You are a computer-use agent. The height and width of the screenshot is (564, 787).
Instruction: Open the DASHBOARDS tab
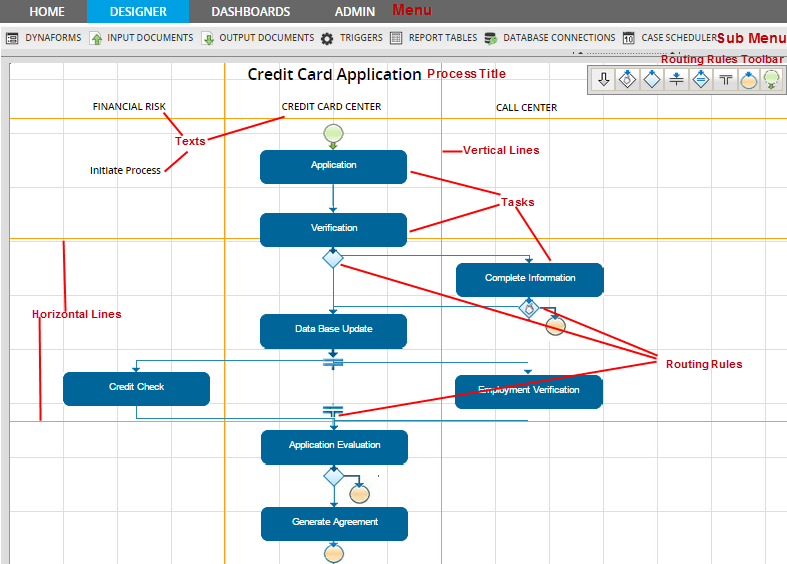(x=251, y=12)
